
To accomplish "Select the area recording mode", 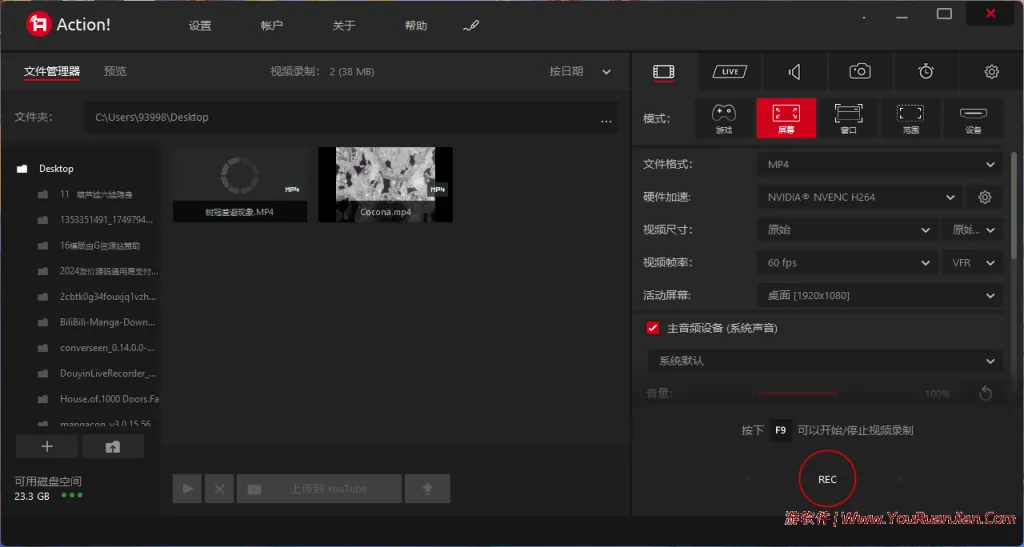I will pyautogui.click(x=910, y=118).
